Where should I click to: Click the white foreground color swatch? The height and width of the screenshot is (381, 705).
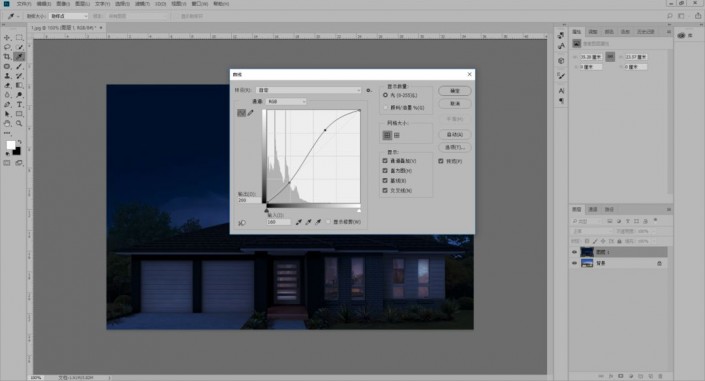(x=10, y=145)
